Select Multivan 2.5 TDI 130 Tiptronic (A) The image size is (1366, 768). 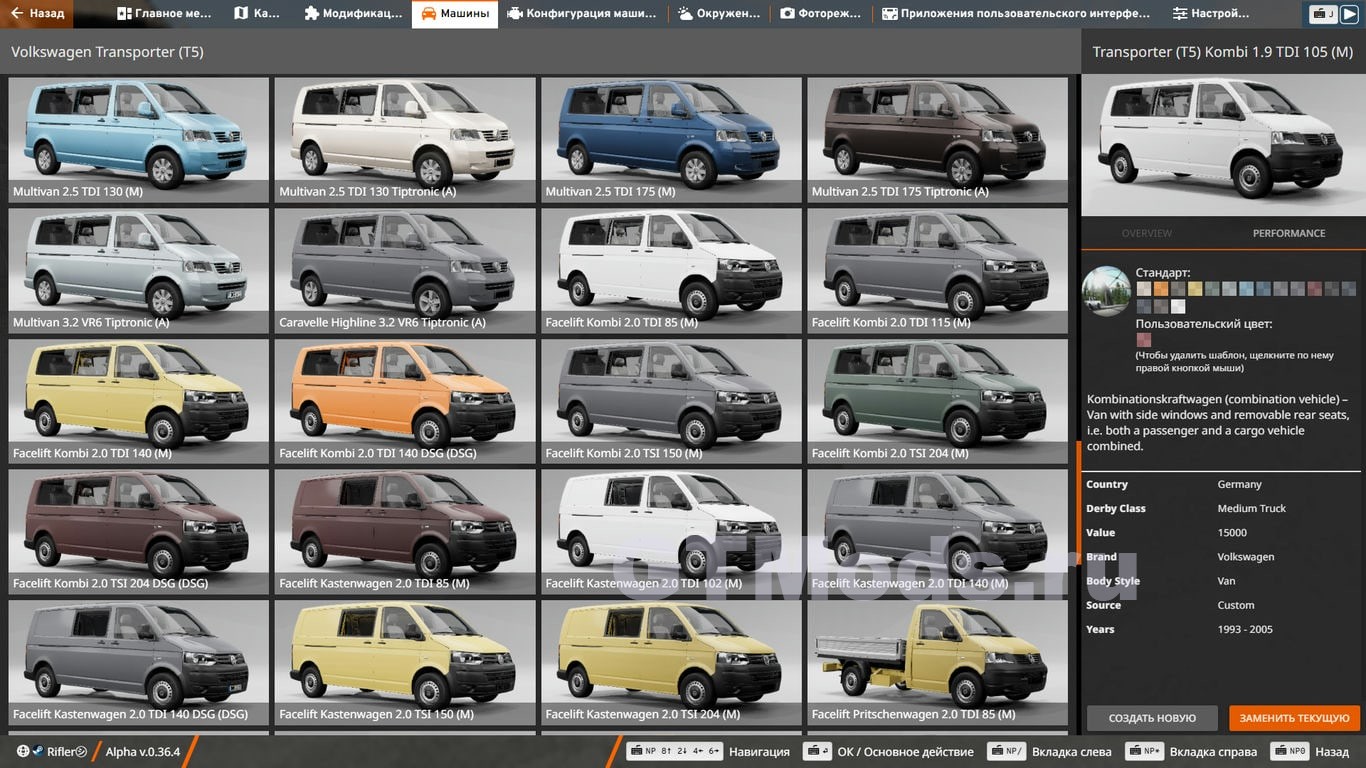(x=405, y=140)
